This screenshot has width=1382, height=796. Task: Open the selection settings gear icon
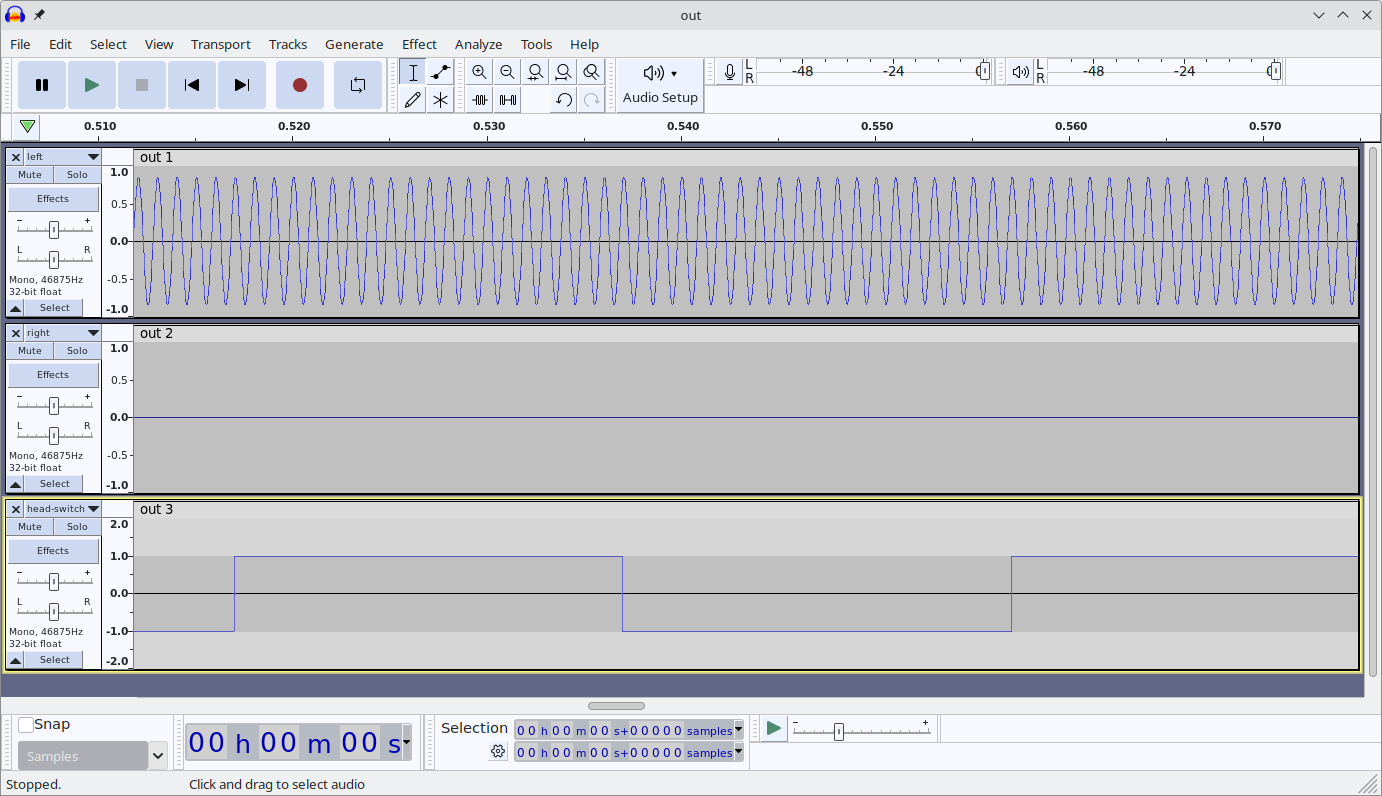[497, 752]
